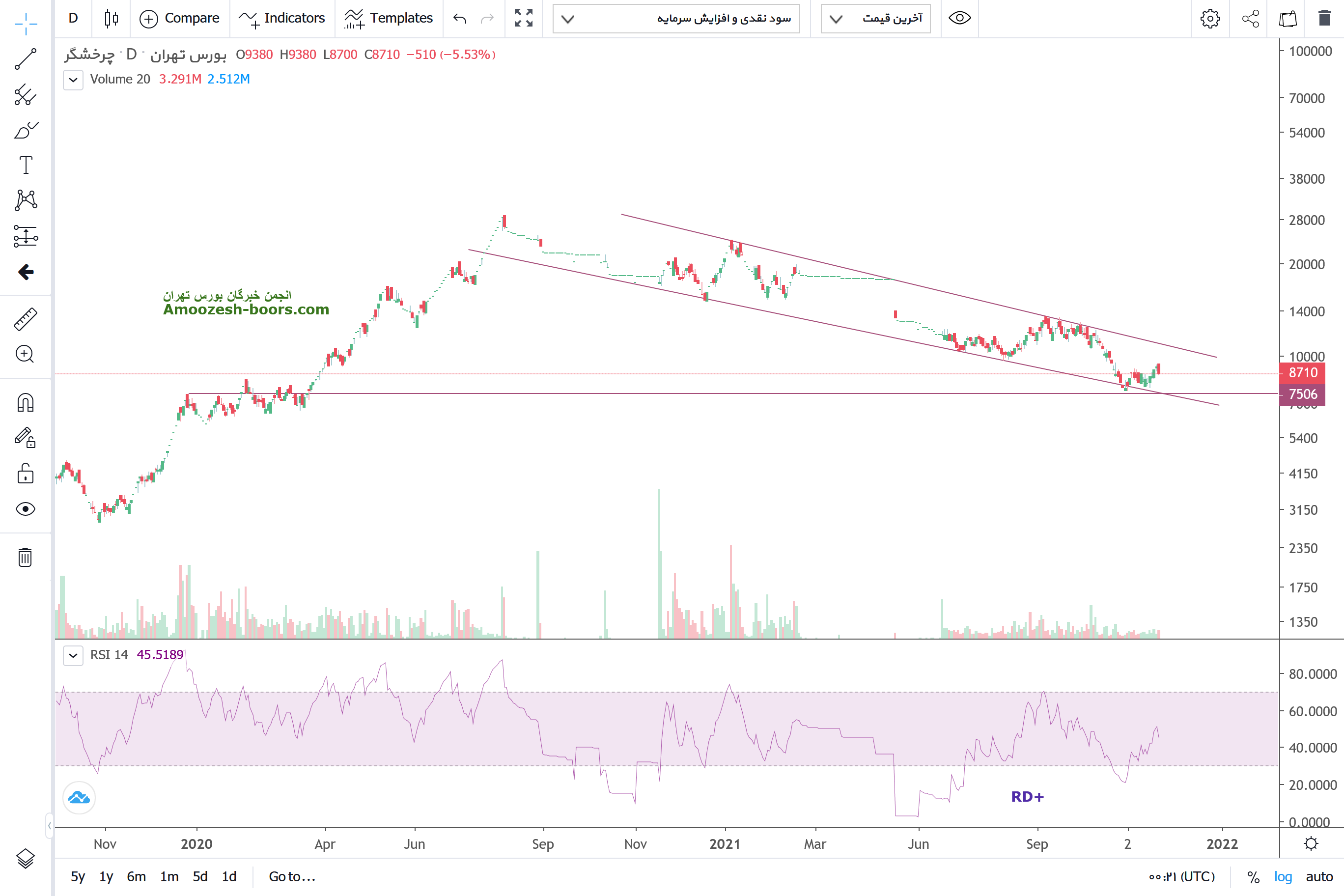The image size is (1344, 896).
Task: Click the Compare button
Action: 179,19
